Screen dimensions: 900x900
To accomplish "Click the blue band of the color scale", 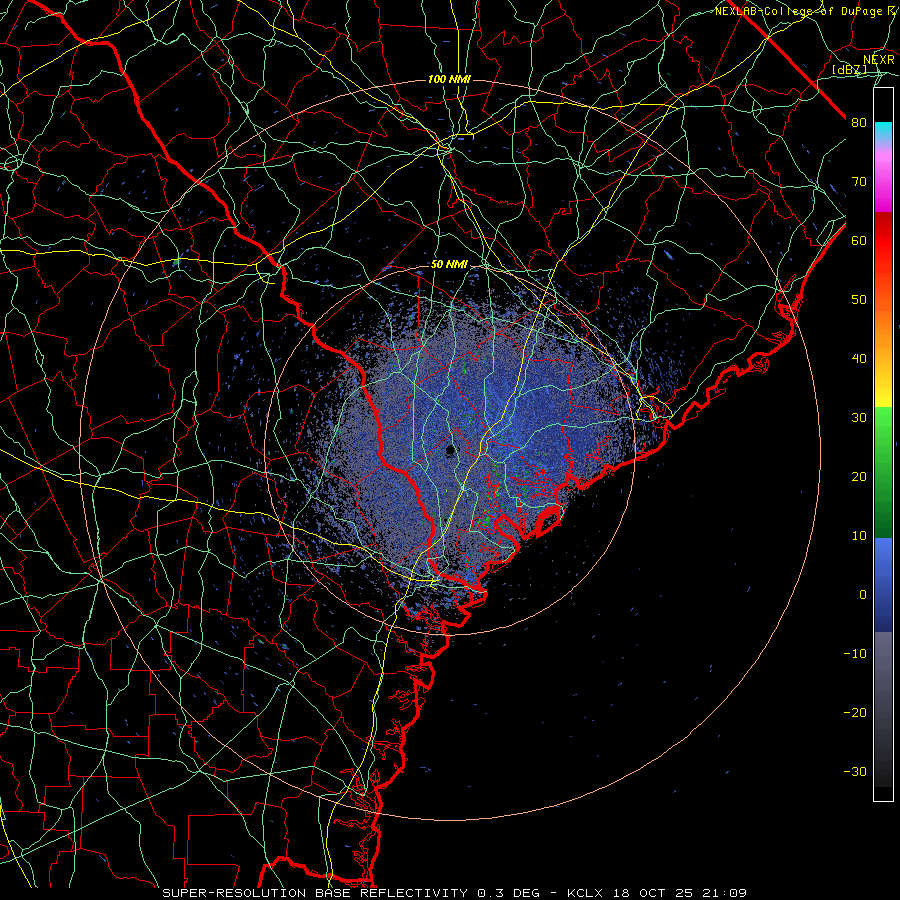I will tap(883, 585).
